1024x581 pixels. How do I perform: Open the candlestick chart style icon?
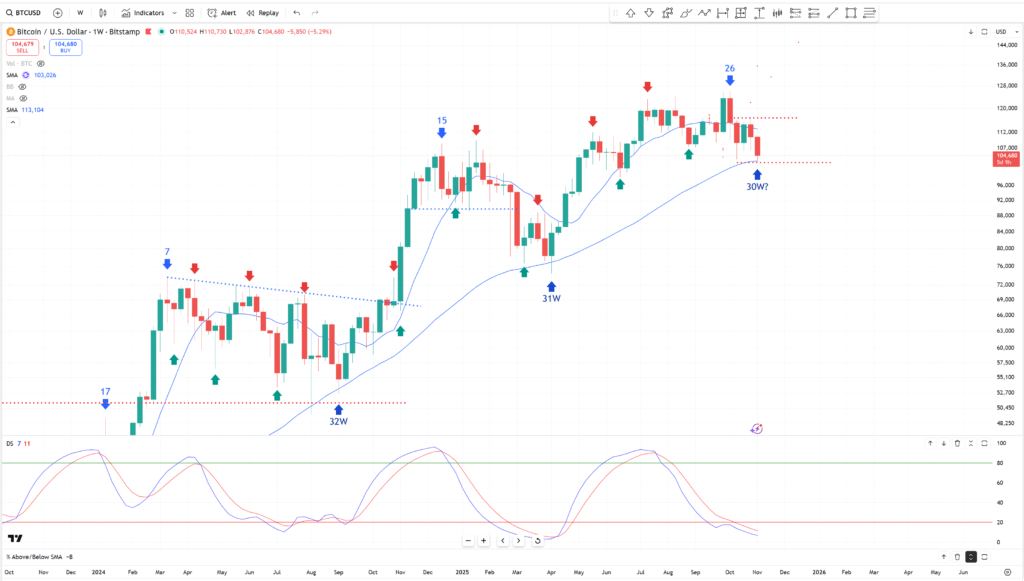(x=101, y=13)
